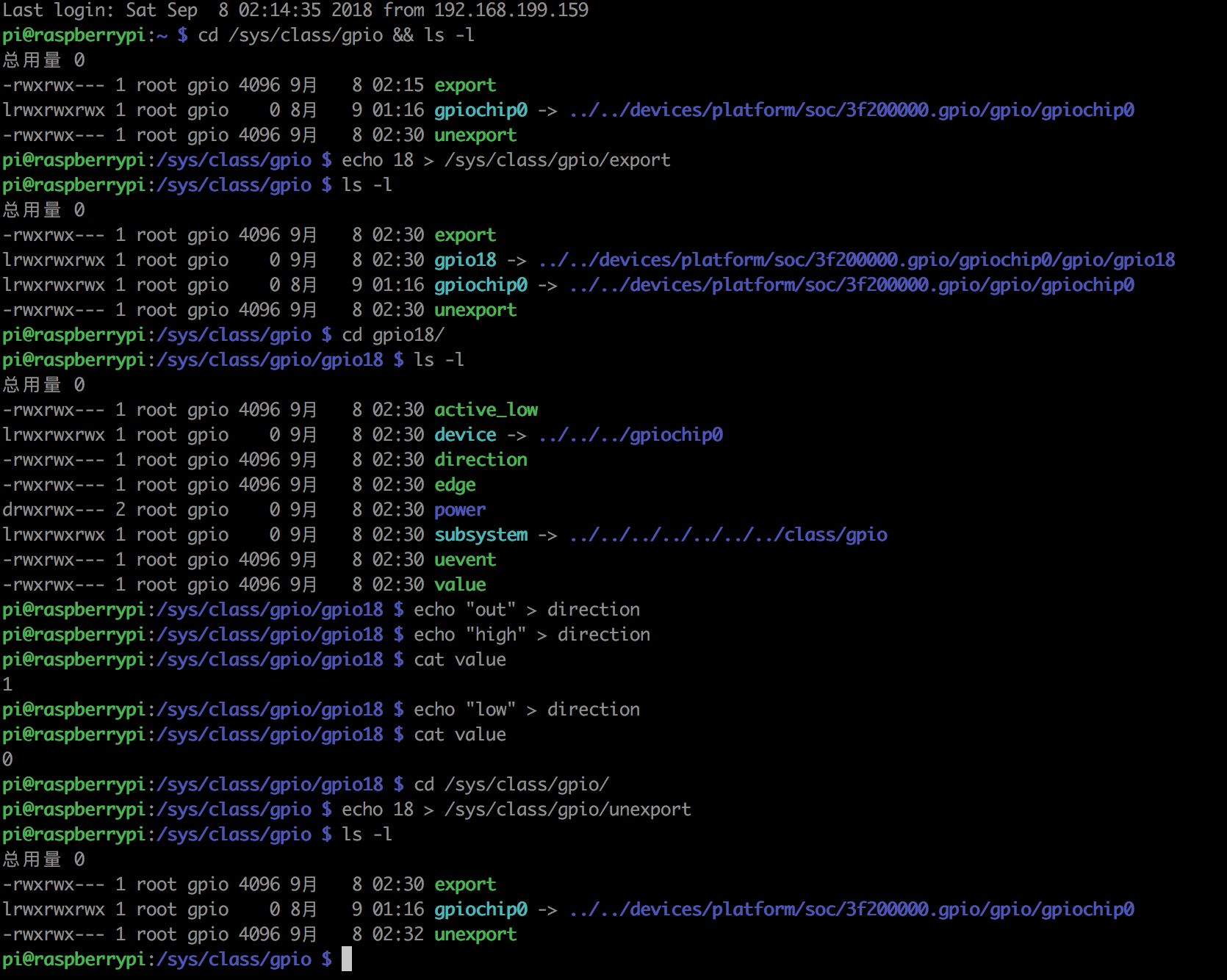Click the 'value' file name in listing

[460, 585]
